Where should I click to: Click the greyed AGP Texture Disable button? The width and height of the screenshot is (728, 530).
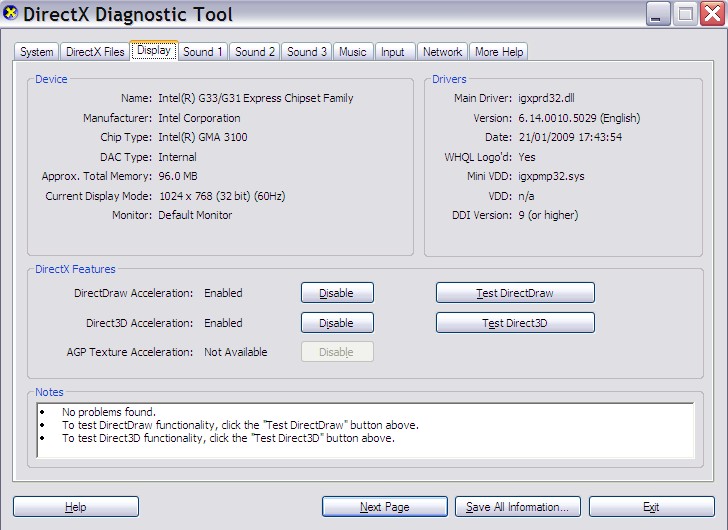click(x=337, y=352)
